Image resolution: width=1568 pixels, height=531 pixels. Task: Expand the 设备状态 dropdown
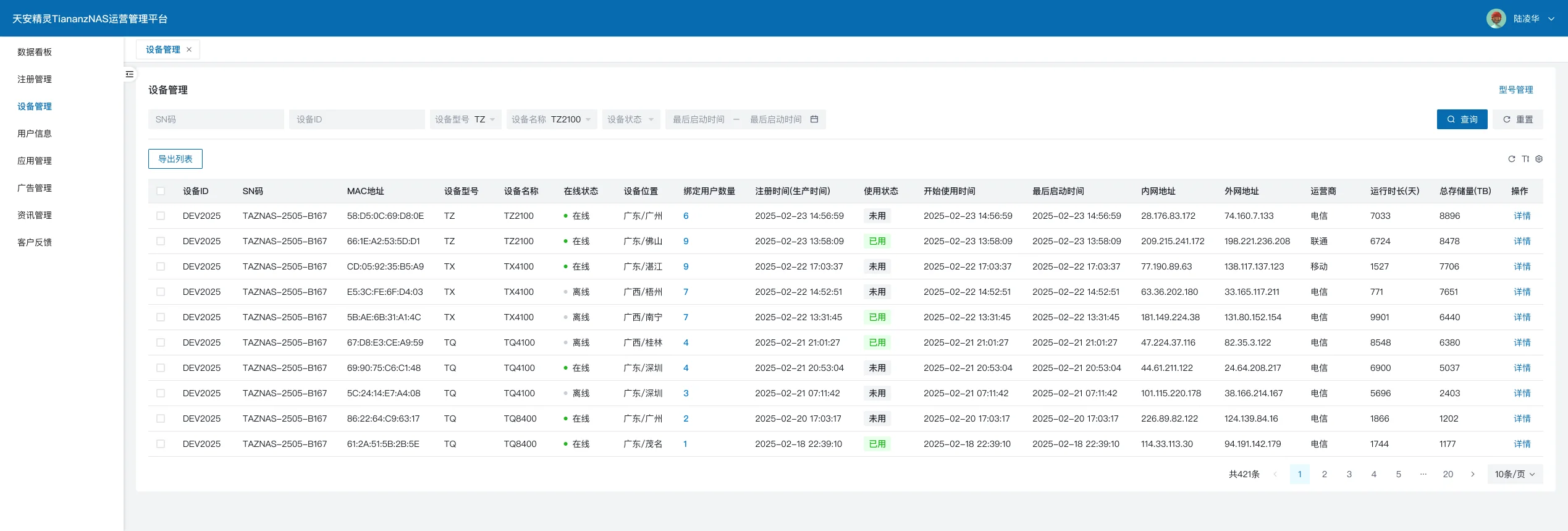(x=631, y=119)
